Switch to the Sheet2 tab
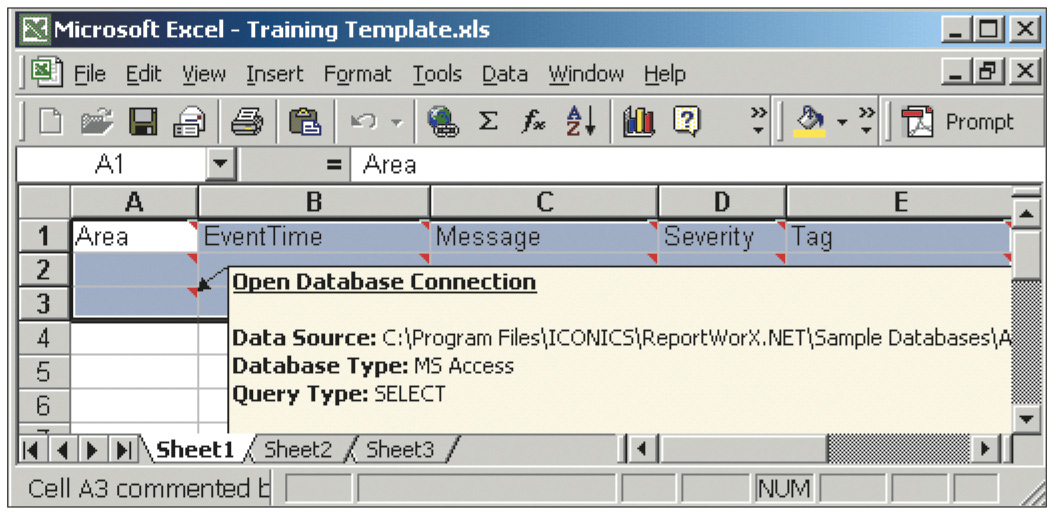 (x=298, y=449)
